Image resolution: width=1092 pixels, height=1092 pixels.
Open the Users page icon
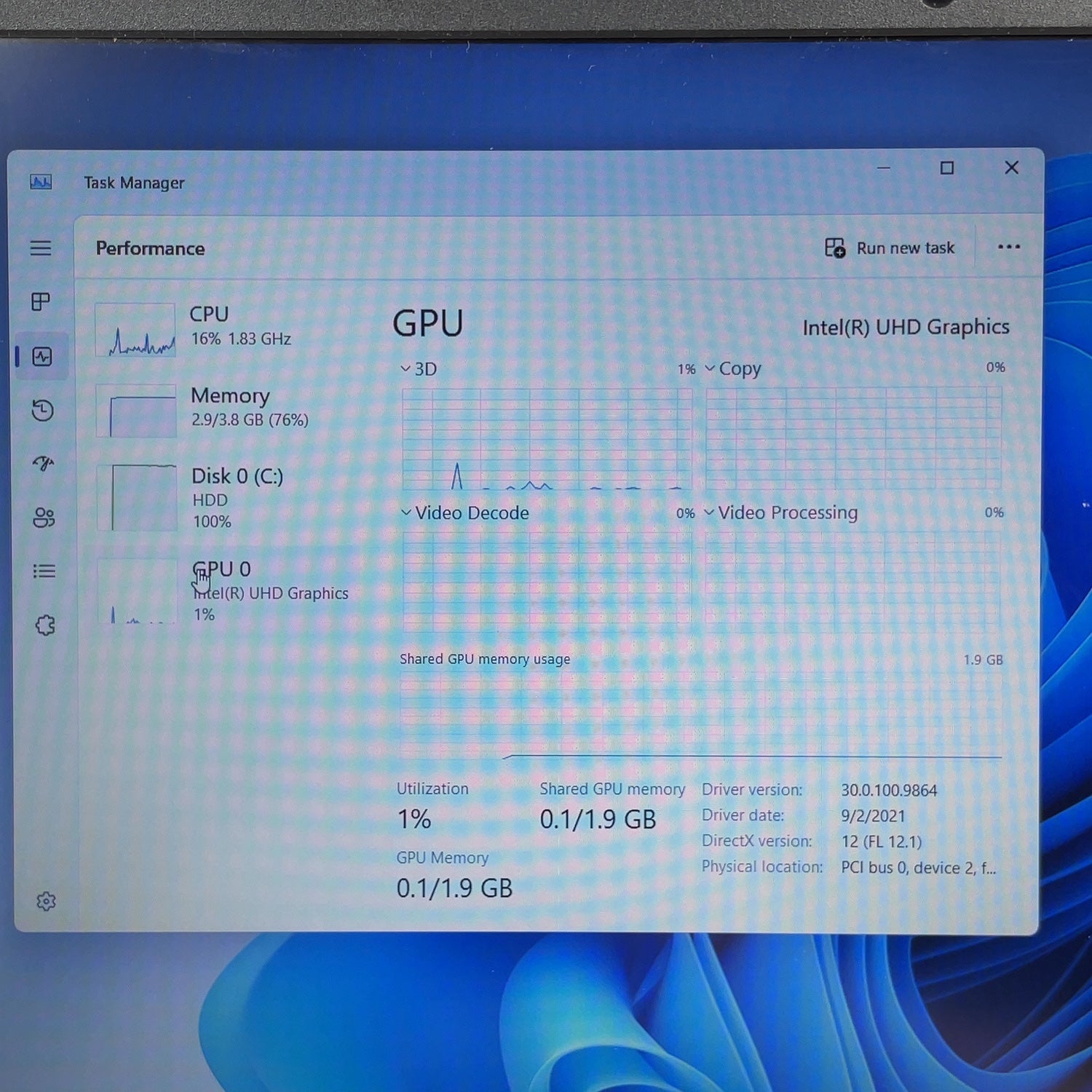click(44, 518)
